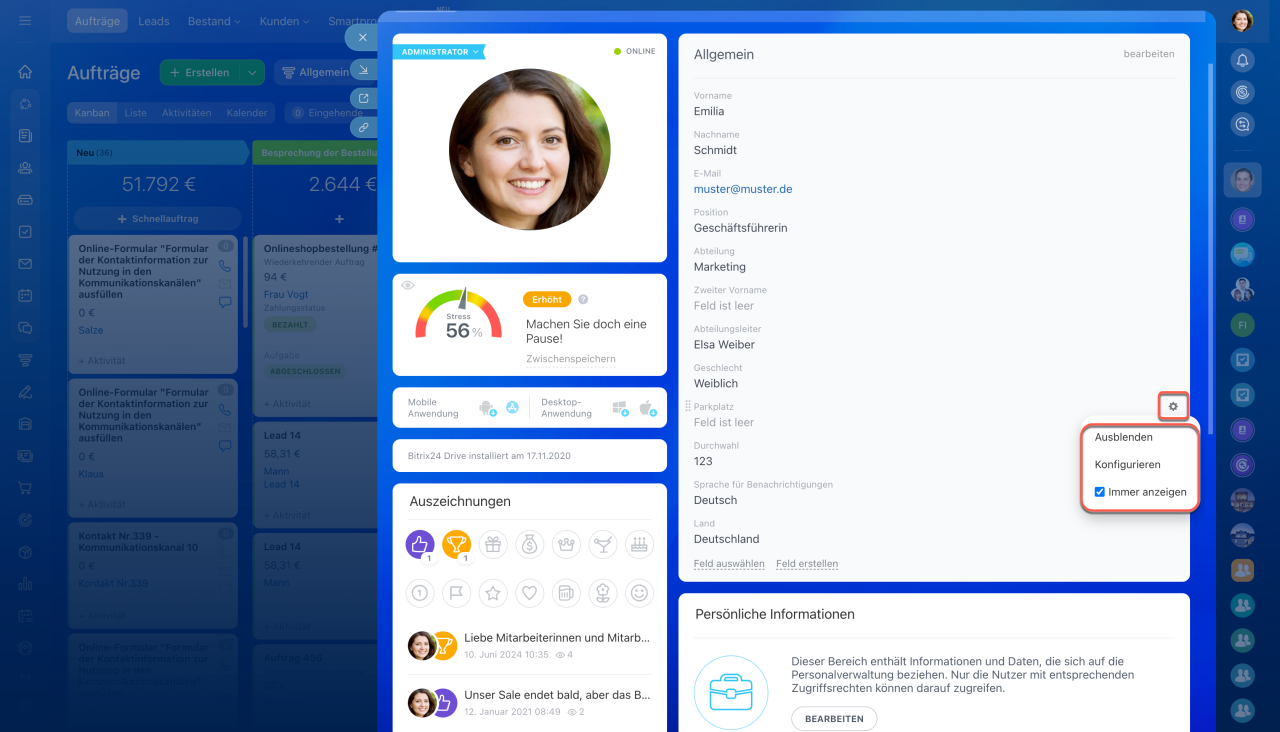Click the help question mark beside Erhöht
The height and width of the screenshot is (732, 1280).
(x=583, y=299)
